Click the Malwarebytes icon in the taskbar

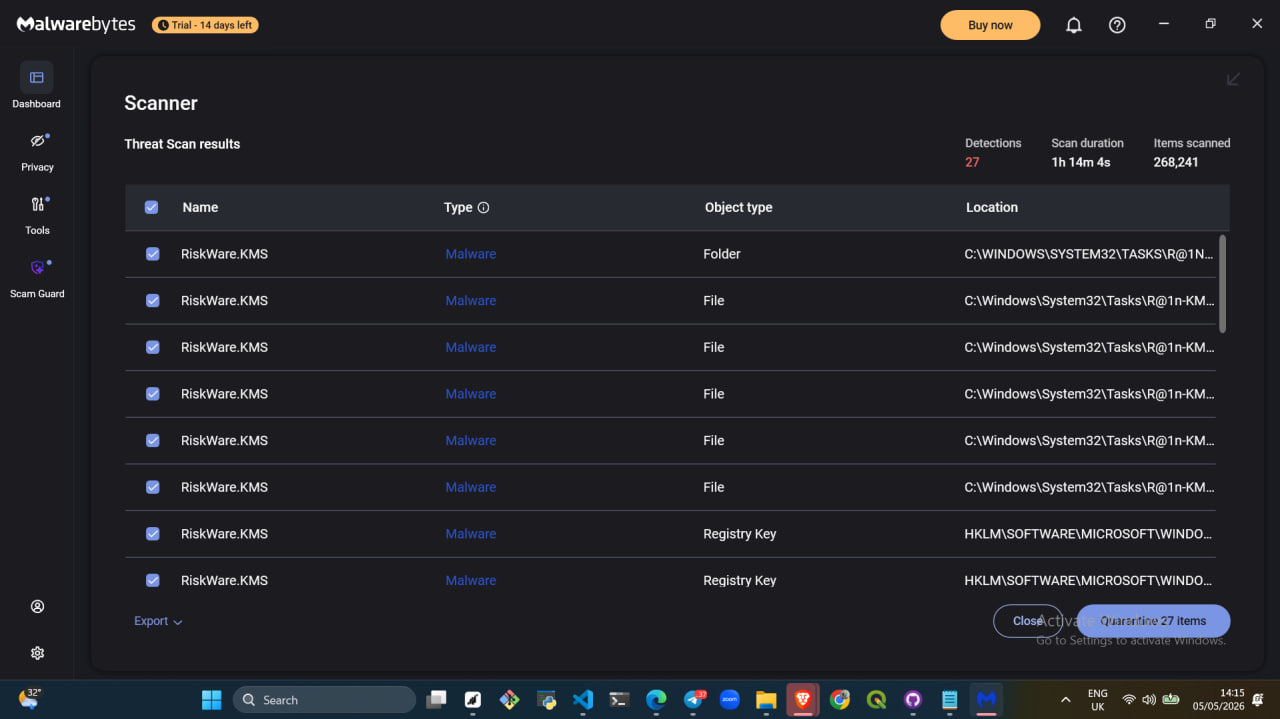[x=986, y=700]
